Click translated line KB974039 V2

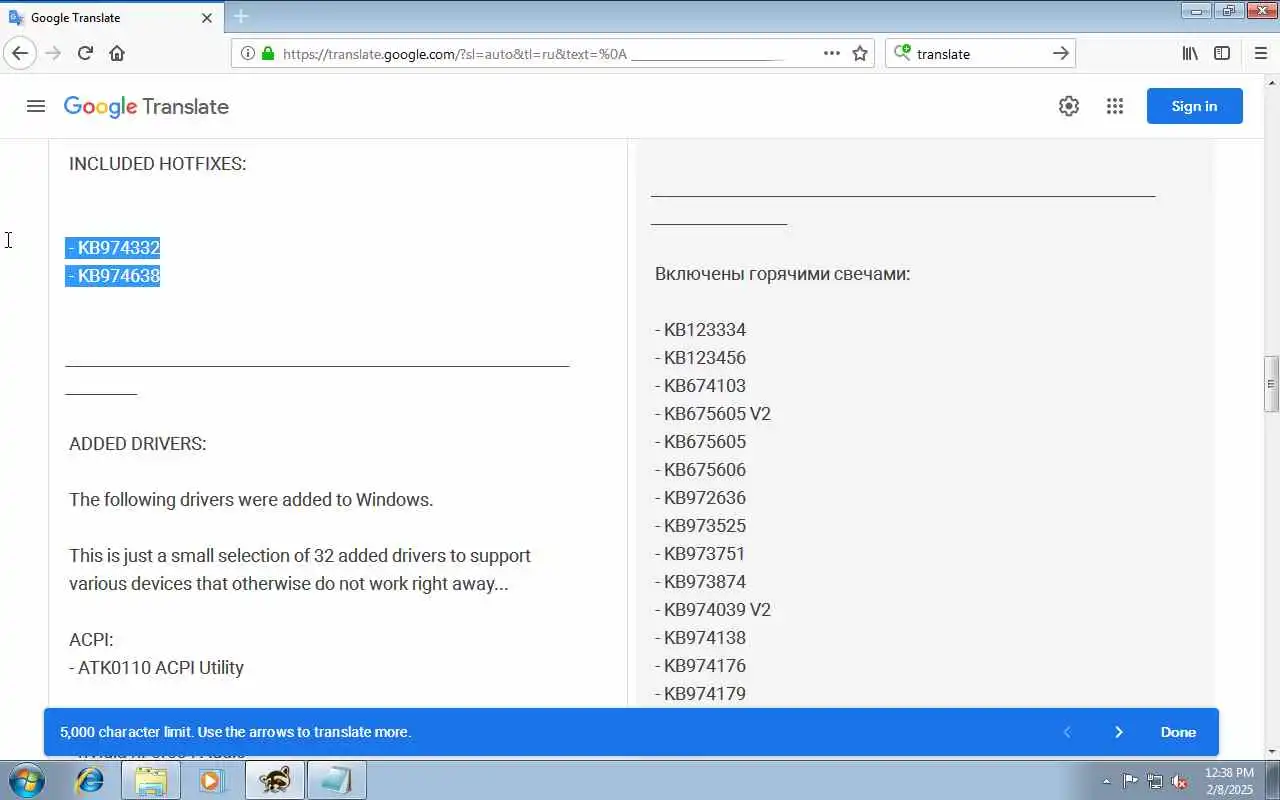pos(713,610)
